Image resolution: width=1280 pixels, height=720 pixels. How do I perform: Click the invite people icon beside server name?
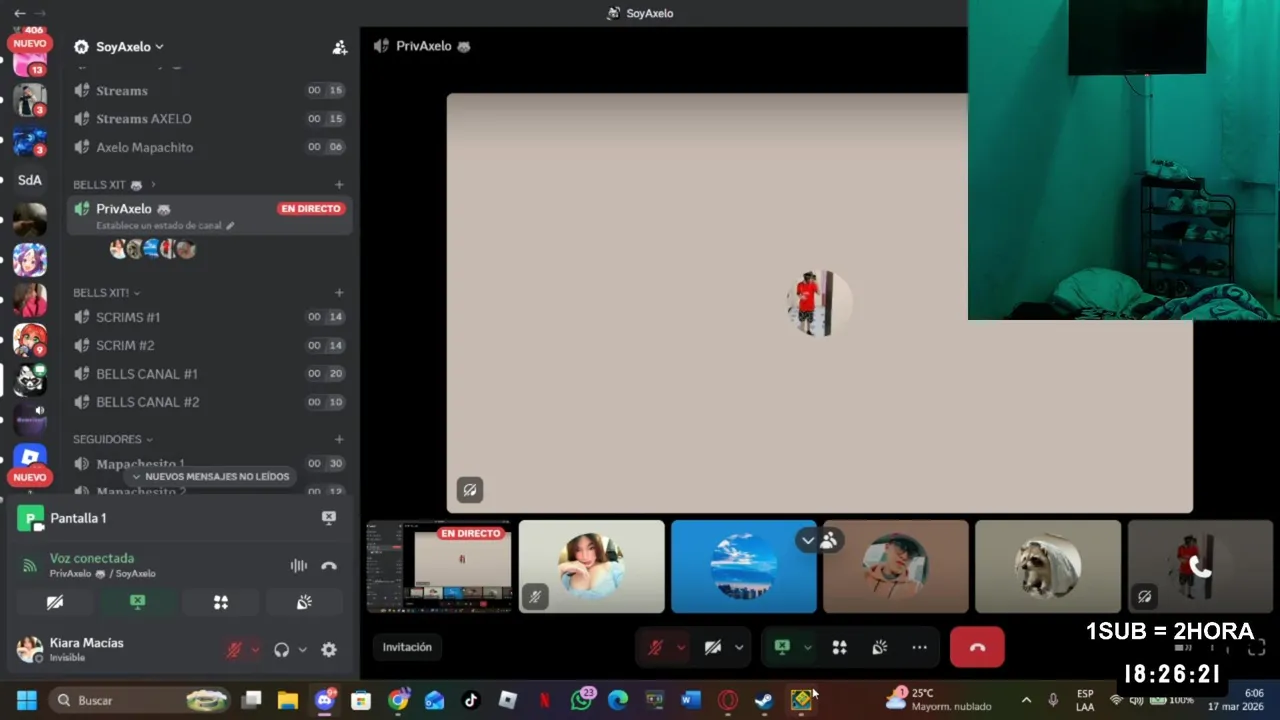340,47
